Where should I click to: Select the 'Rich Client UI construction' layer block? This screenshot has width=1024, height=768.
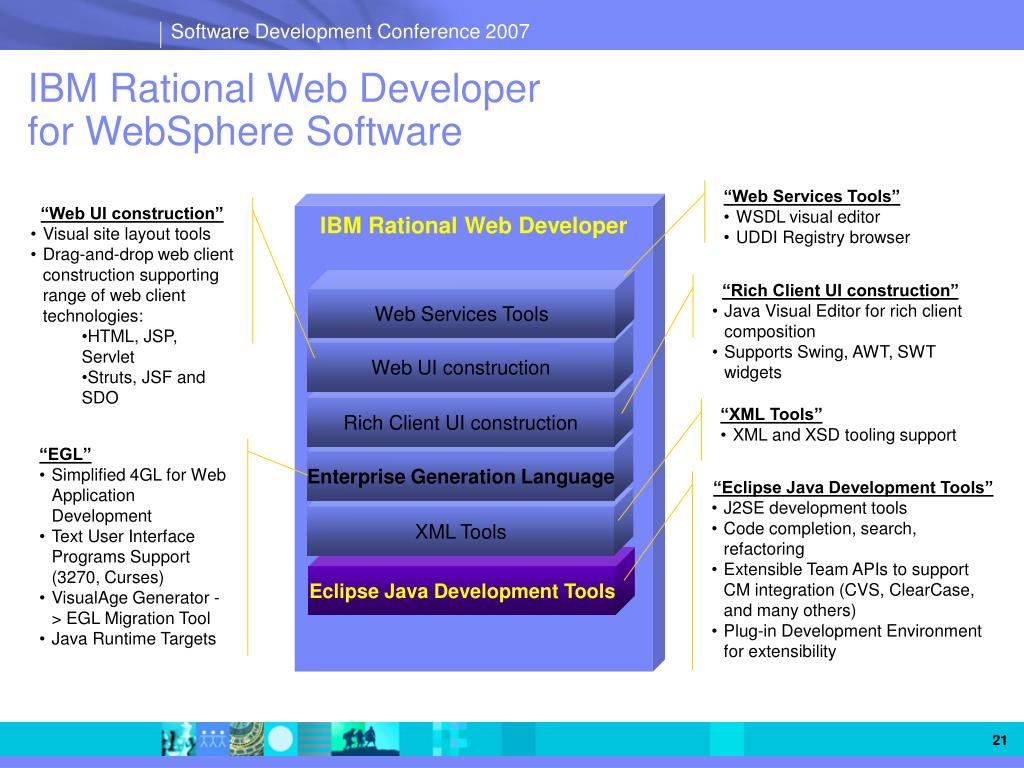461,423
